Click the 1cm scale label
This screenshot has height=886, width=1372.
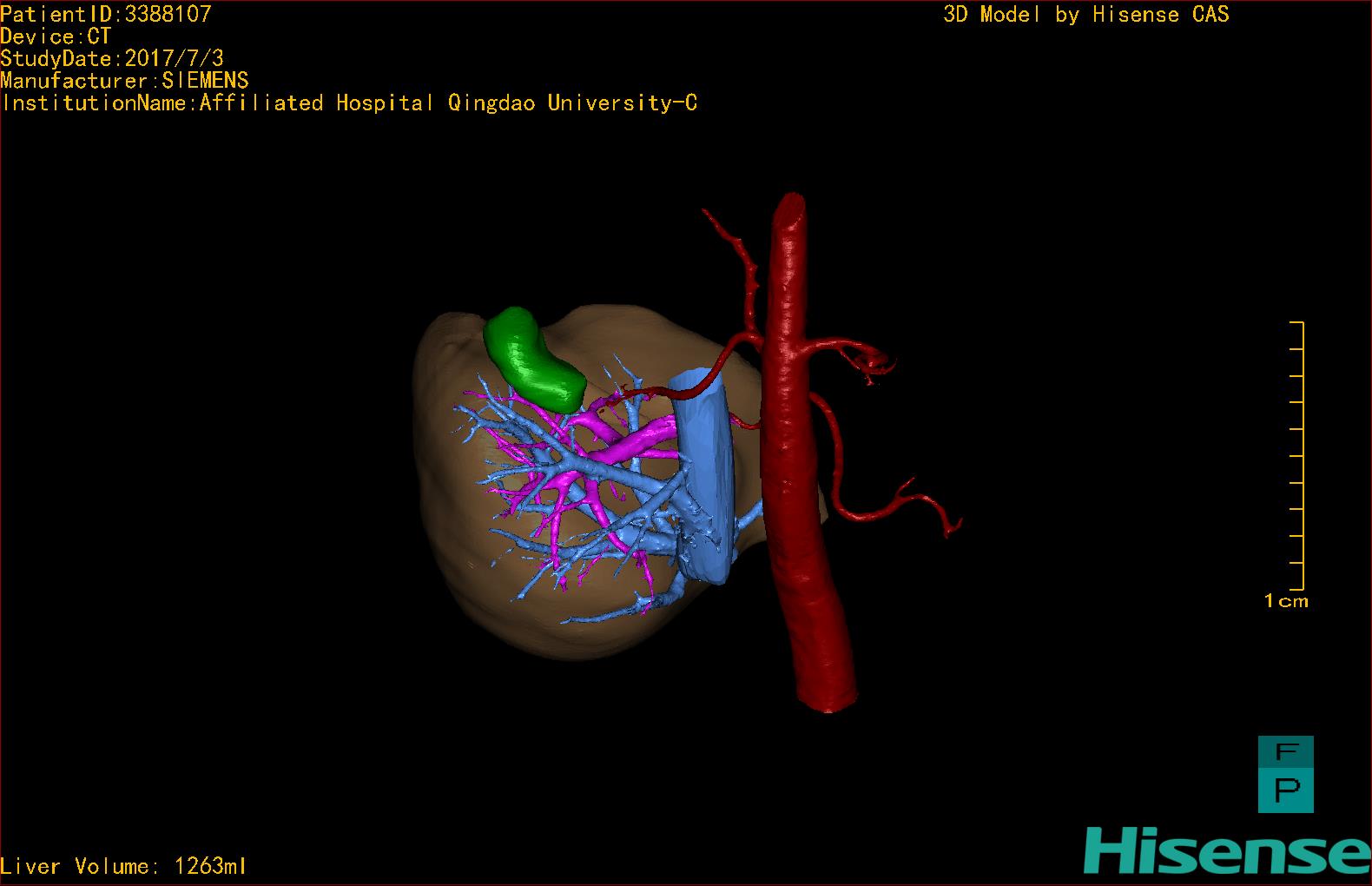1286,601
